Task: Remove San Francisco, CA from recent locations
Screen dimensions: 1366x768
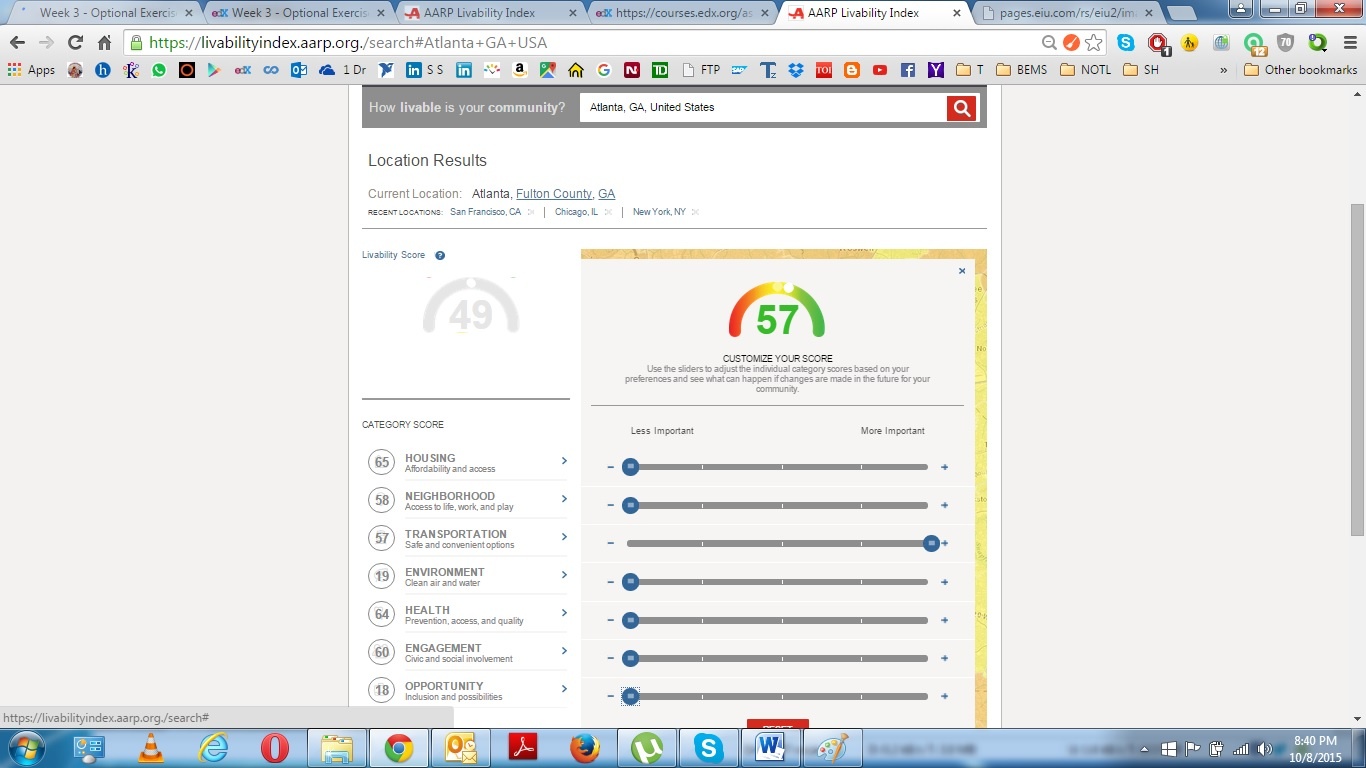Action: [531, 212]
